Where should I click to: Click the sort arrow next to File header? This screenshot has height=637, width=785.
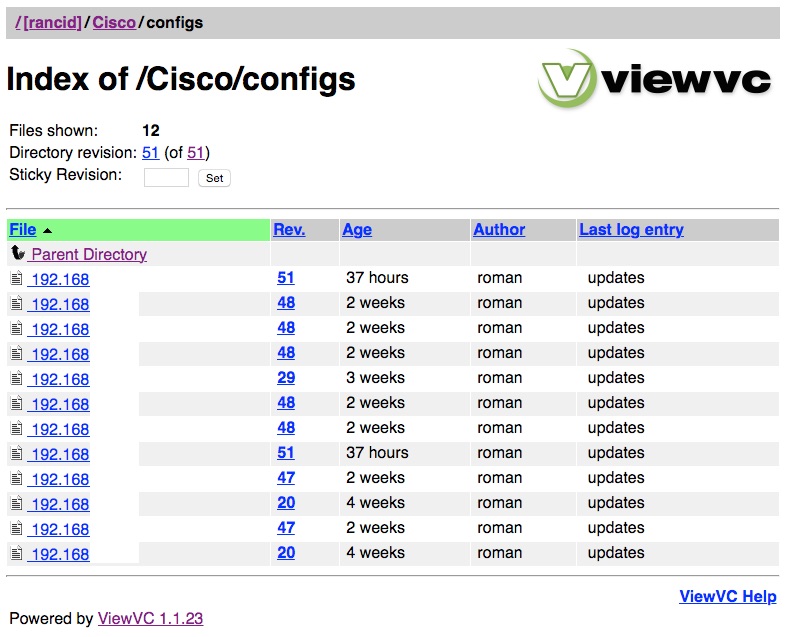[47, 231]
